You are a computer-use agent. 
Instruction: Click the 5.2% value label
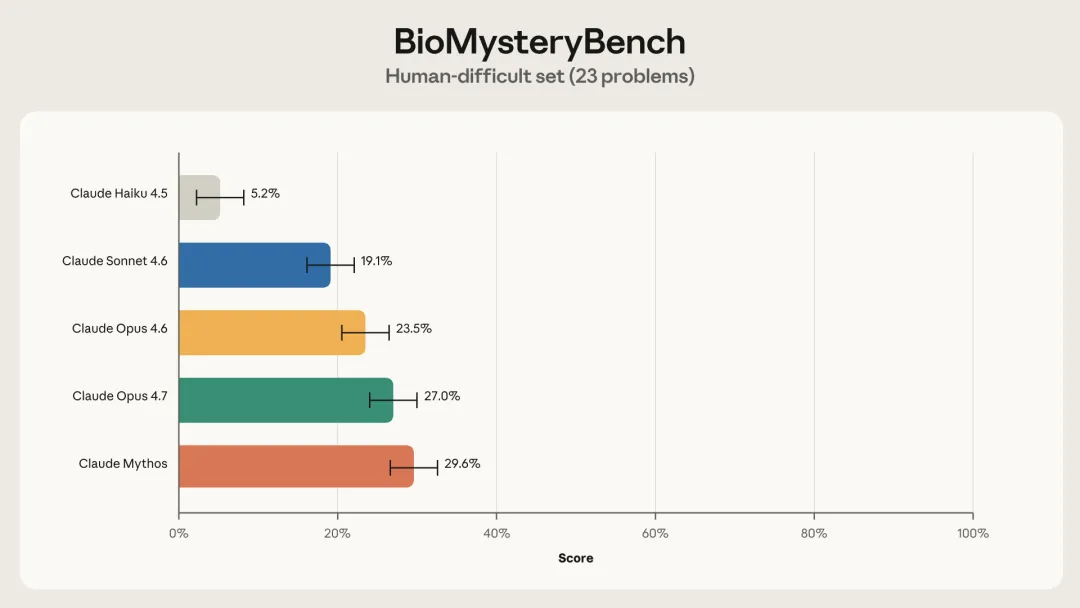click(x=265, y=194)
